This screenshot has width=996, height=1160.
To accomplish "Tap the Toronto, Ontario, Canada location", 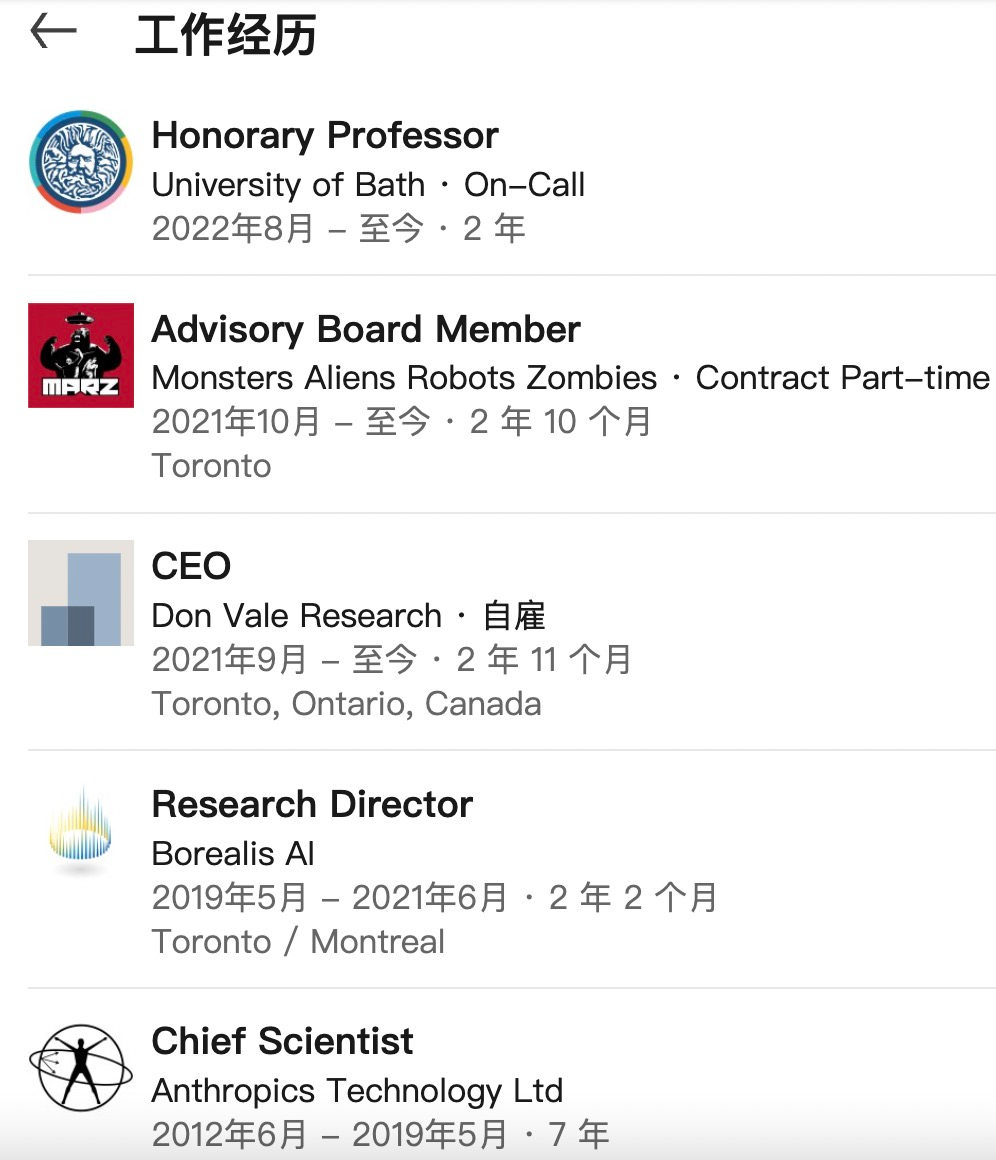I will 346,704.
